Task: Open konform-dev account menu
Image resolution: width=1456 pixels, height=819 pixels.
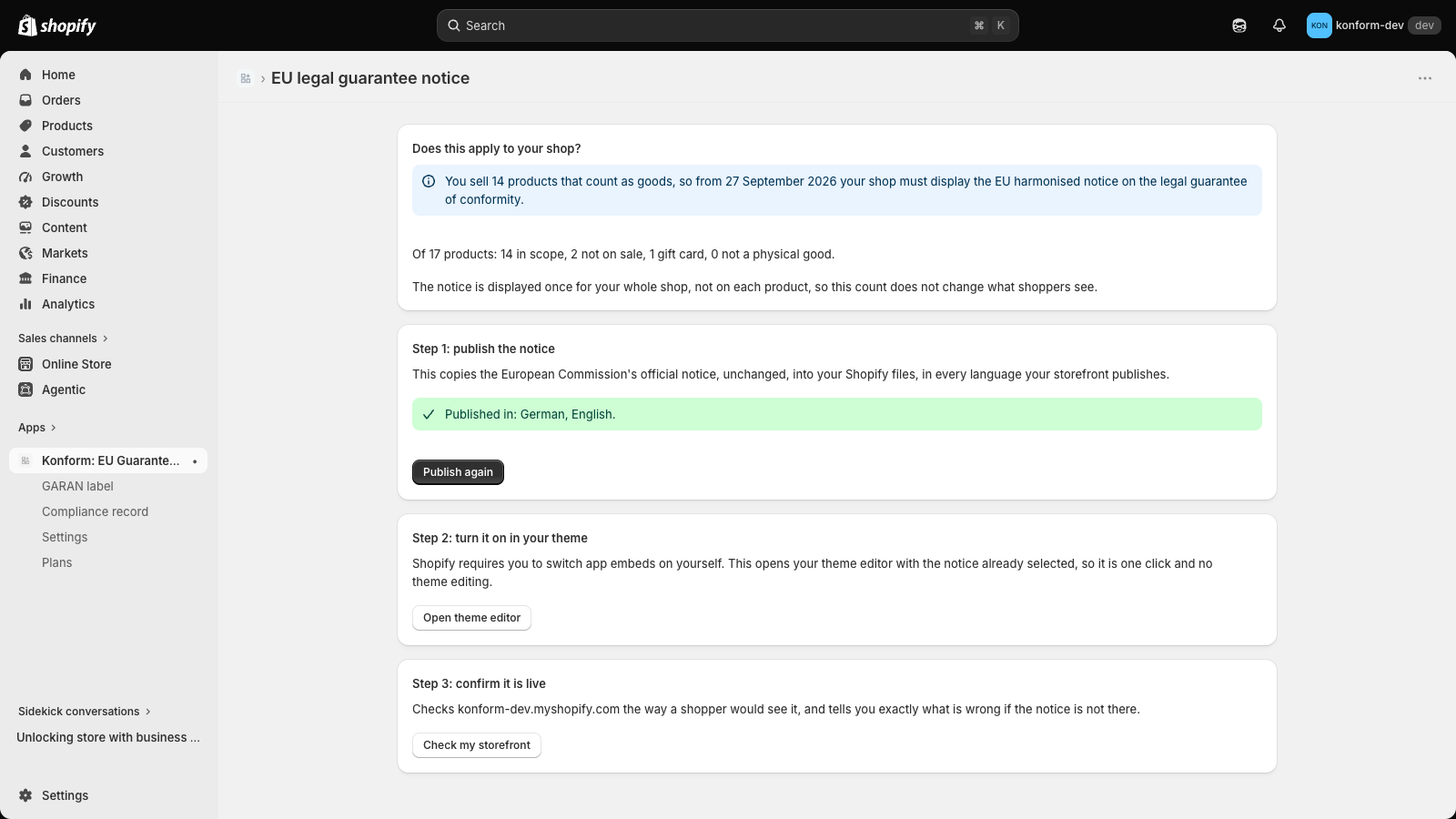Action: click(1374, 25)
